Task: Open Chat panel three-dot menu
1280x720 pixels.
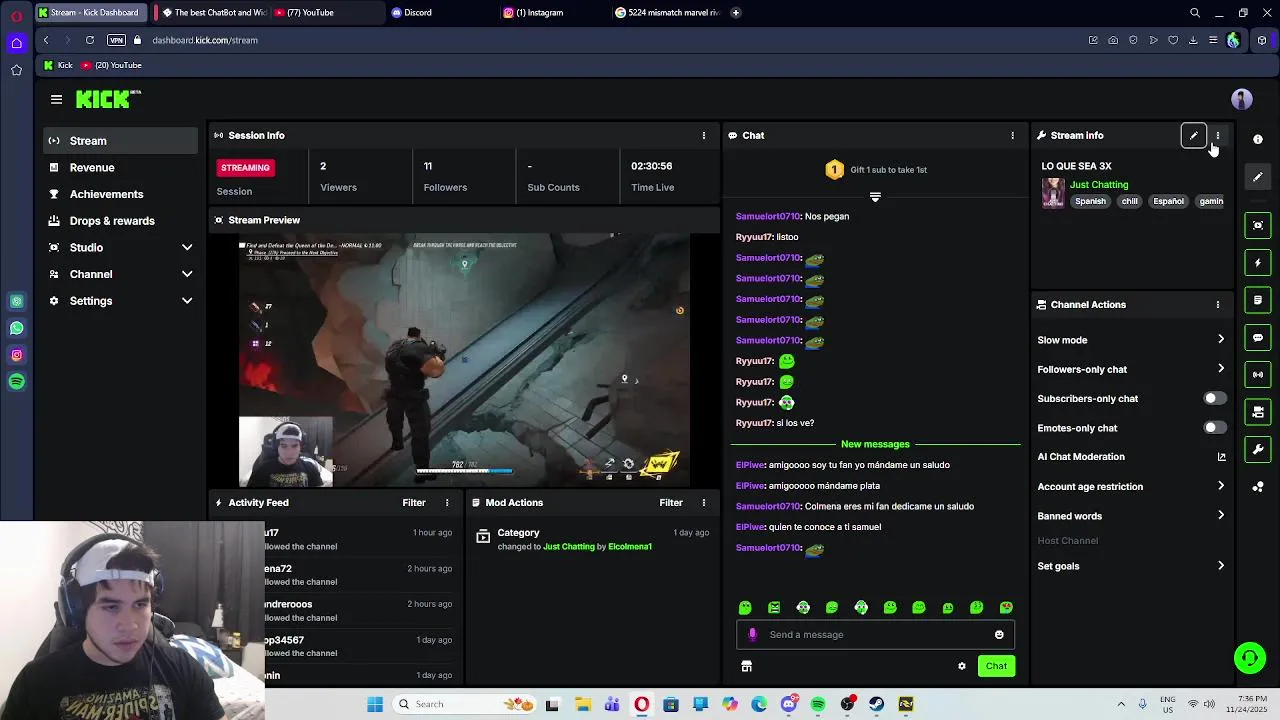Action: 1012,135
